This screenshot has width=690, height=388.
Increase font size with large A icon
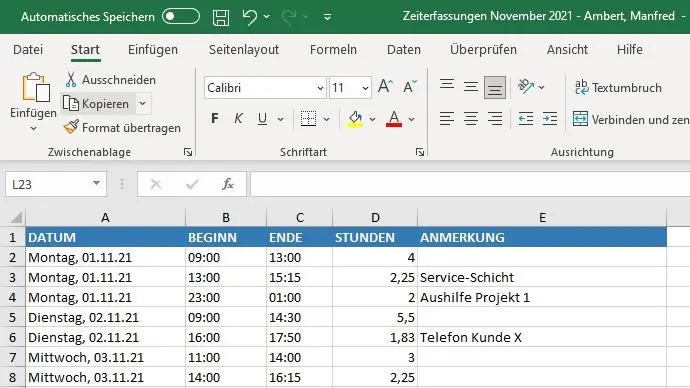coord(385,87)
